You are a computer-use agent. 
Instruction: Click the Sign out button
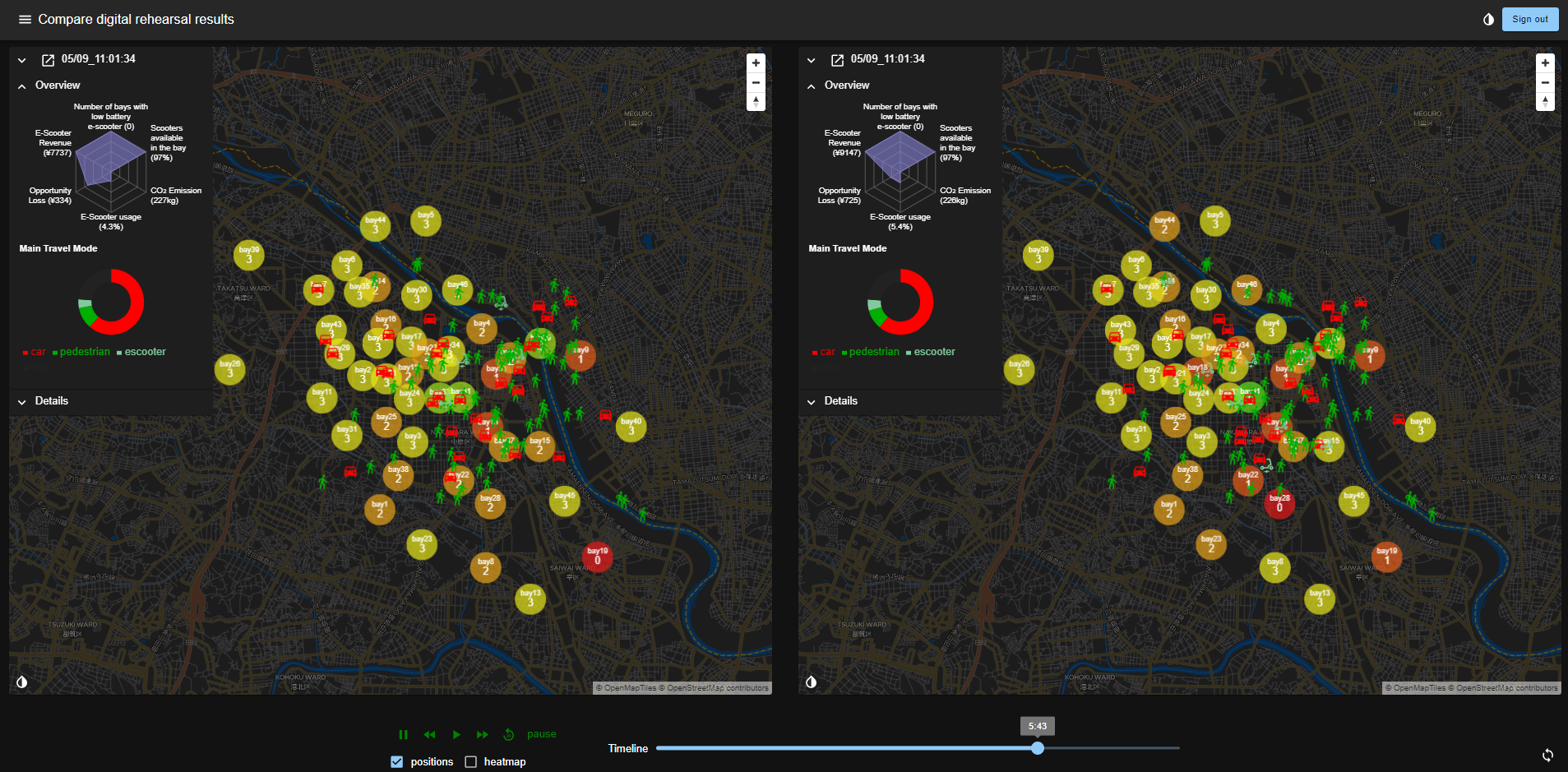click(1529, 20)
